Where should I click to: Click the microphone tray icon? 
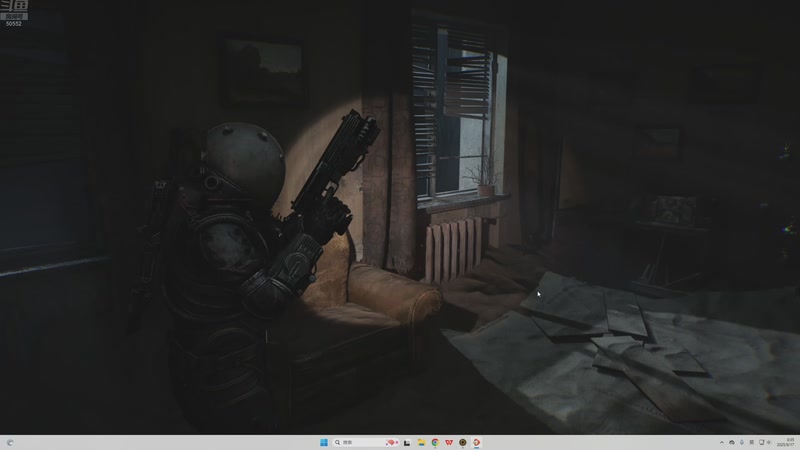pyautogui.click(x=741, y=442)
